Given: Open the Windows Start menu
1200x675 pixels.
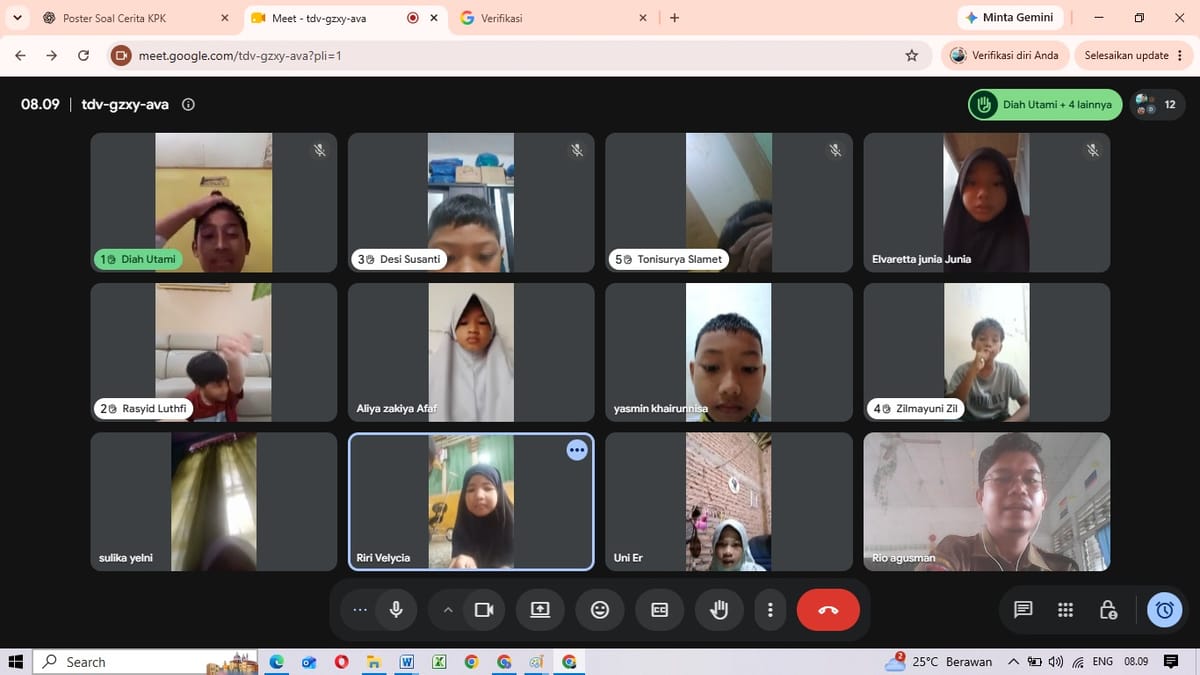Looking at the screenshot, I should click(x=16, y=662).
